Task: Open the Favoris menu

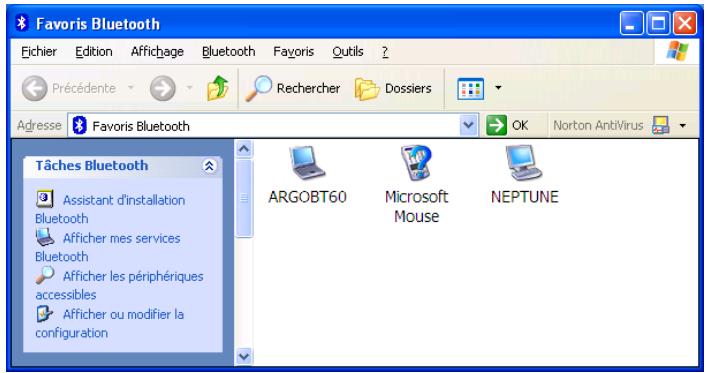Action: [293, 51]
